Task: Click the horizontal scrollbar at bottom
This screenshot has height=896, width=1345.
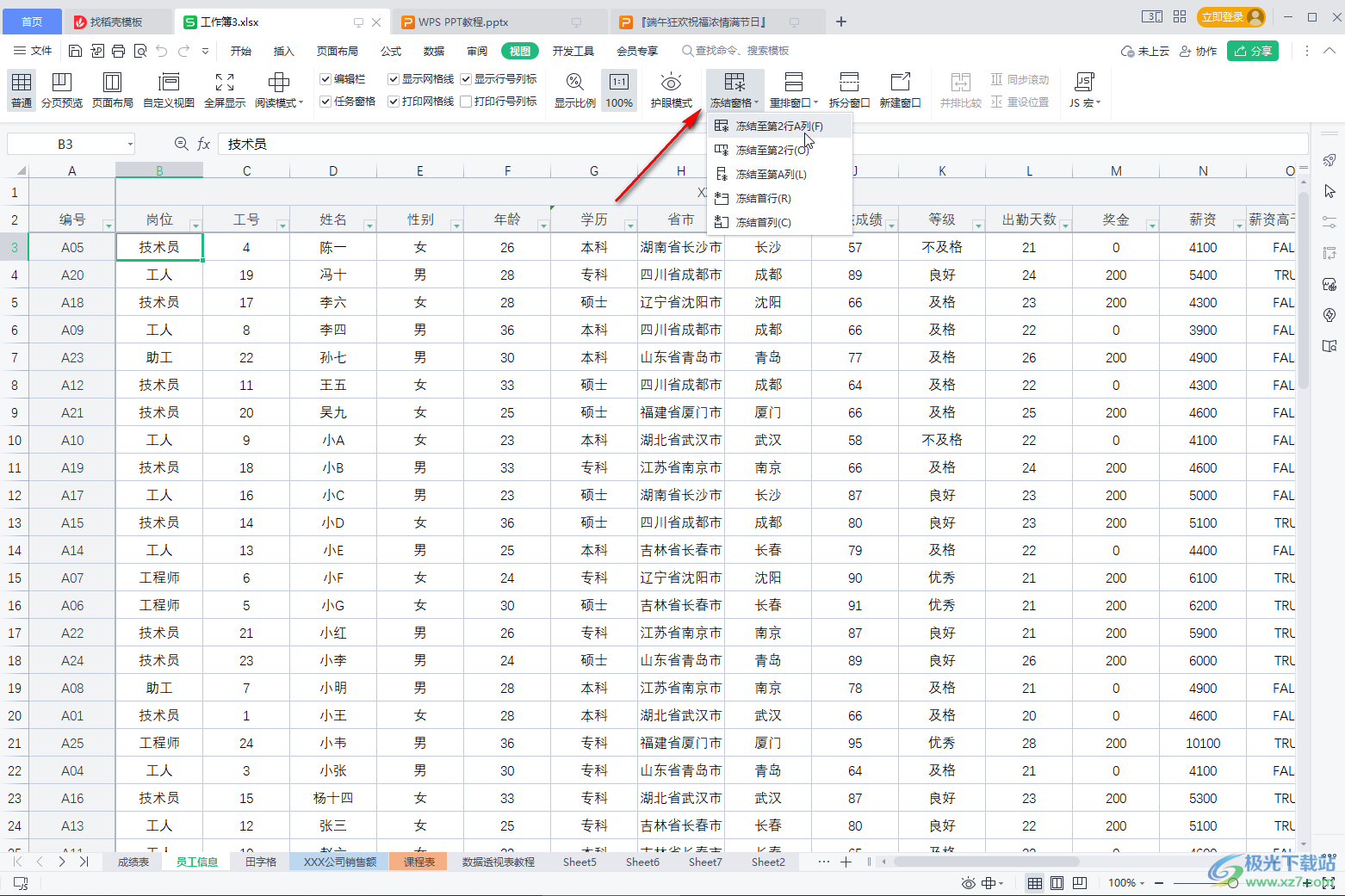Action: (986, 862)
